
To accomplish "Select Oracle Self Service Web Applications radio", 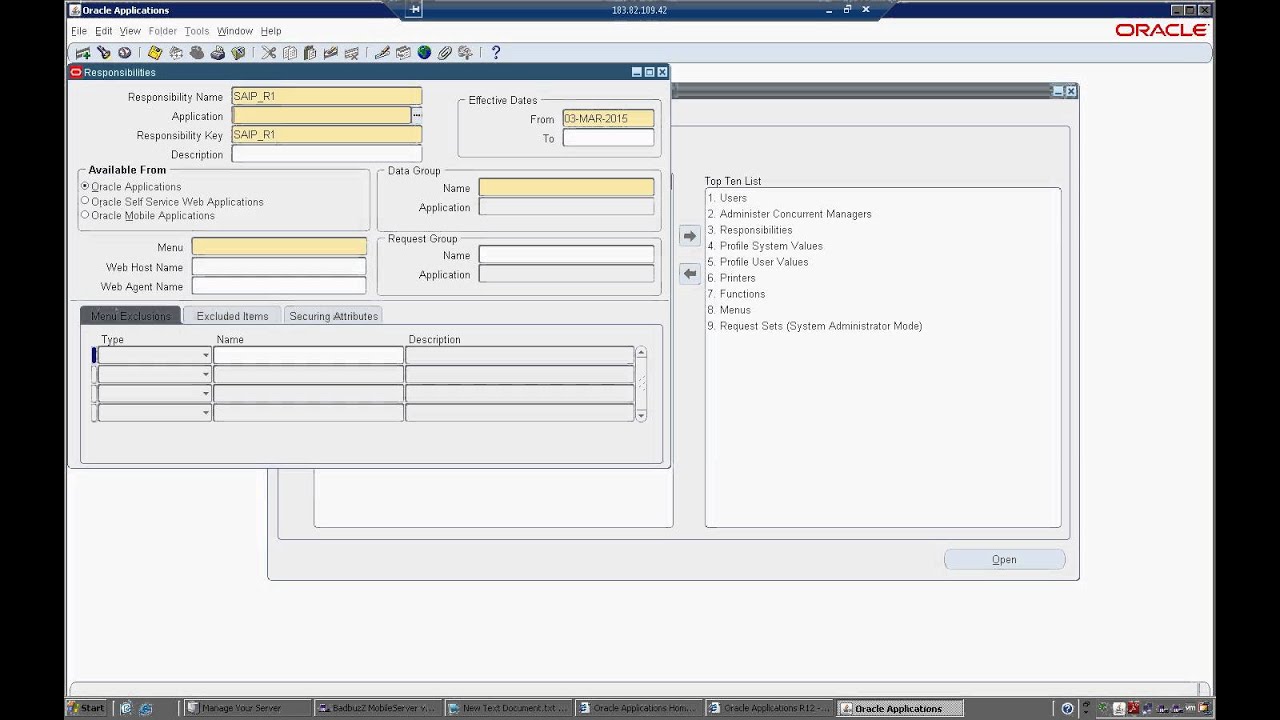I will tap(85, 201).
